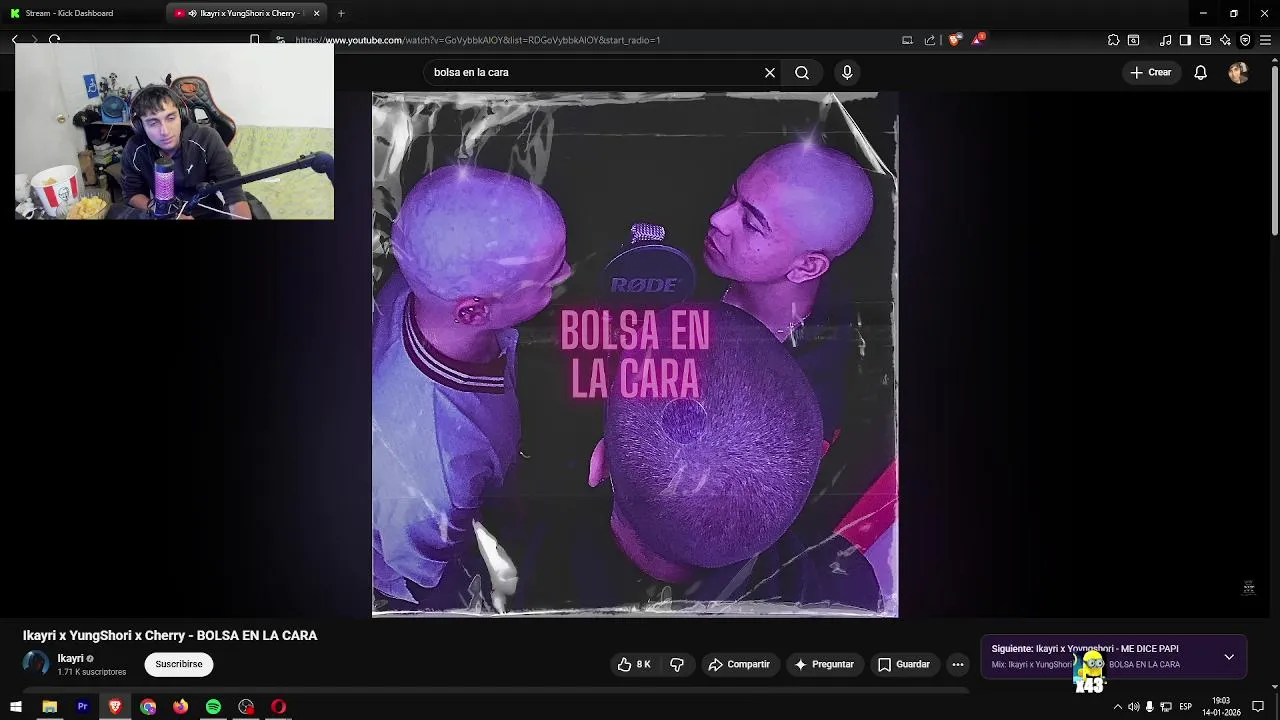The height and width of the screenshot is (720, 1280).
Task: Open more actions three-dot menu
Action: 958,664
